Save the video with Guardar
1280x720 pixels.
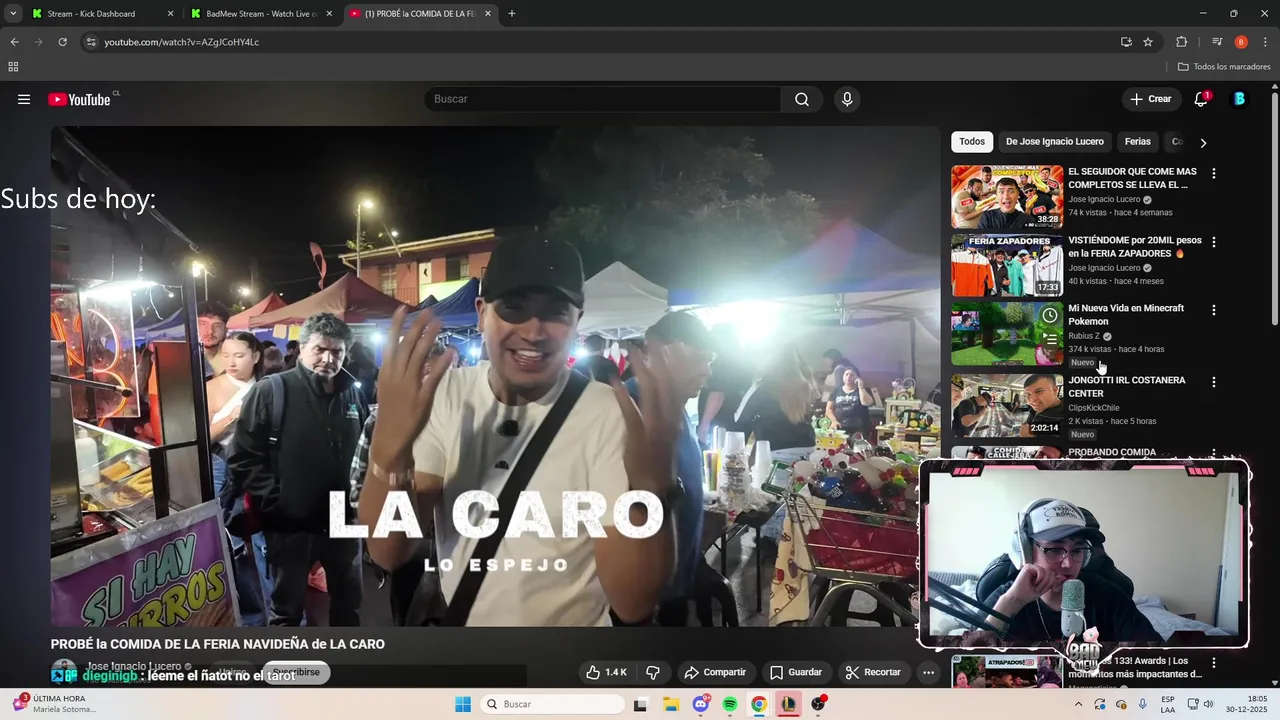point(795,672)
